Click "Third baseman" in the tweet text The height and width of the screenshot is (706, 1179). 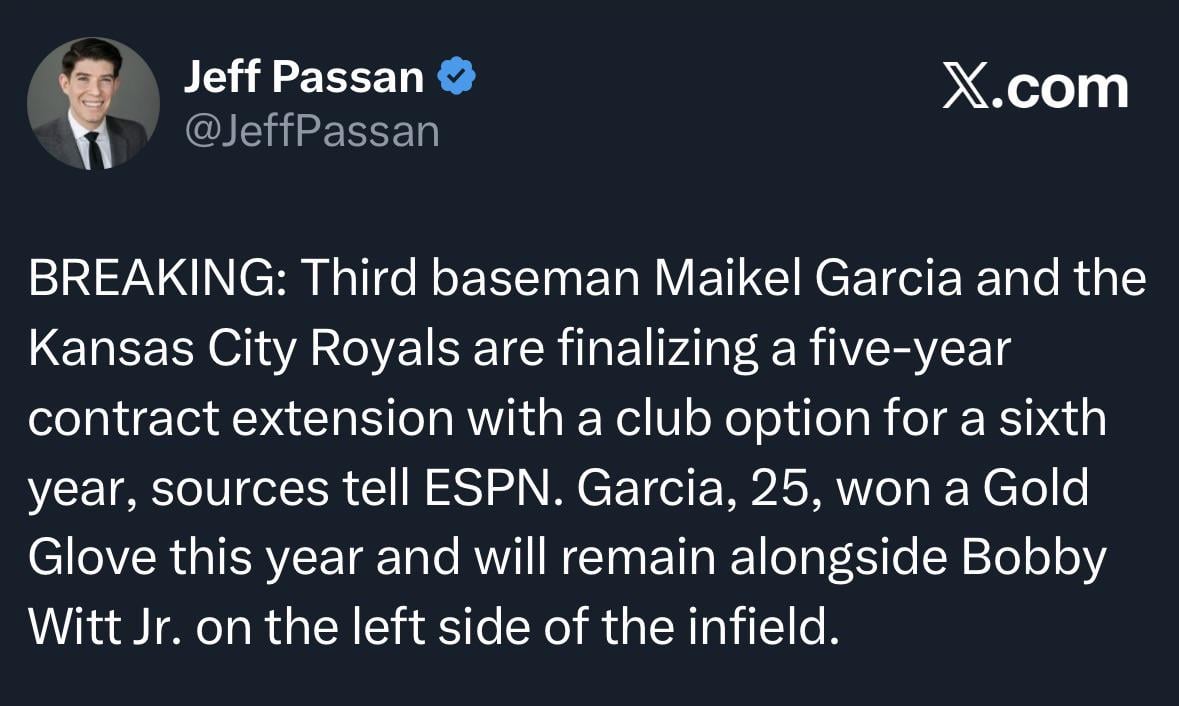coord(471,280)
